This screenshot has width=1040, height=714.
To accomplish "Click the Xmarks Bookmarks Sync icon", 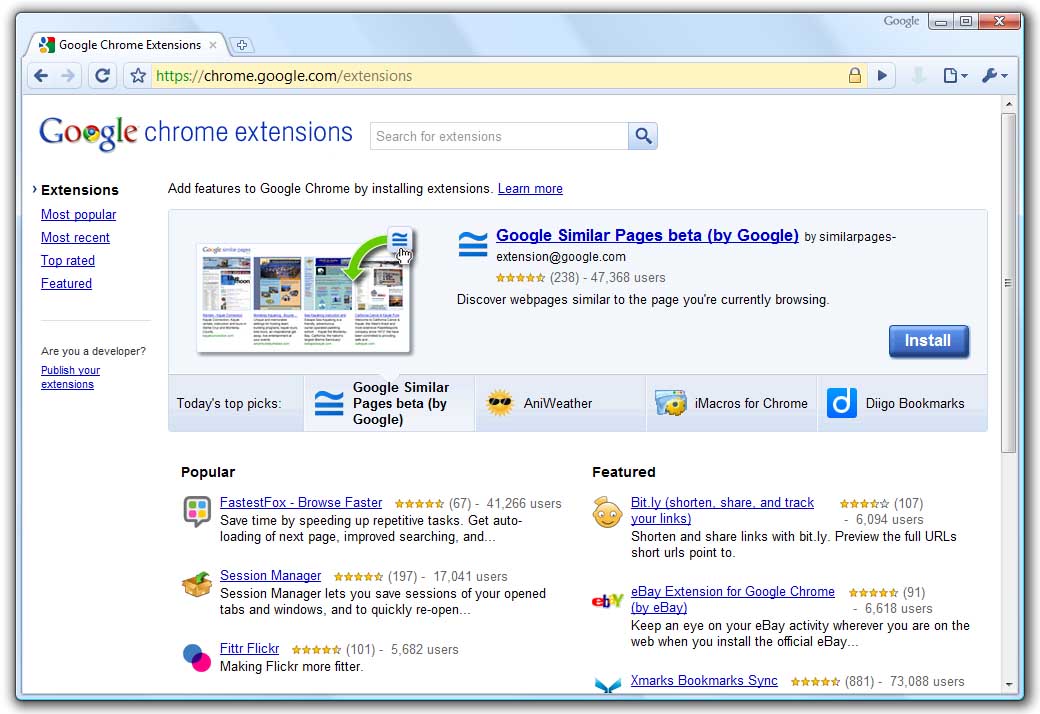I will [608, 684].
